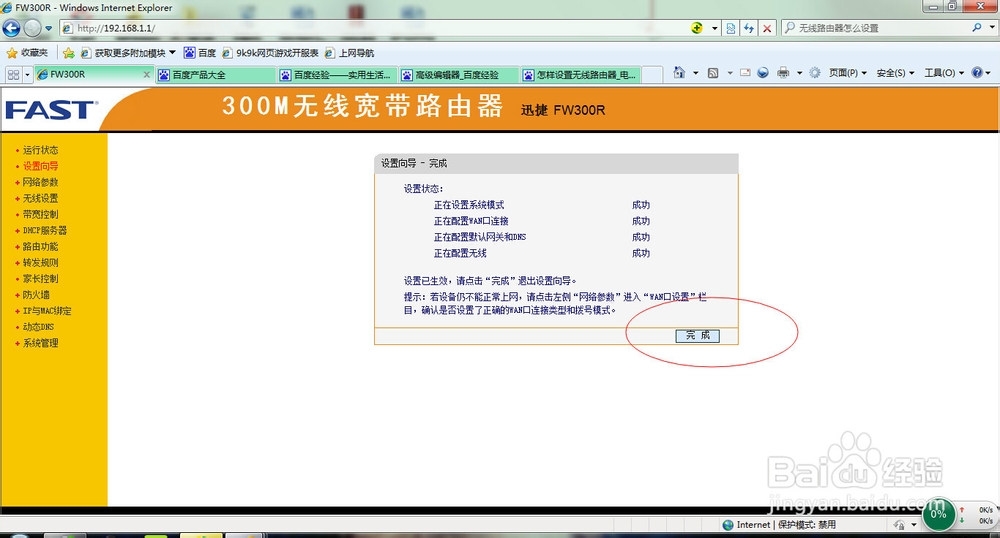1000x538 pixels.
Task: Click the green 360 security icon in the address bar
Action: click(697, 28)
